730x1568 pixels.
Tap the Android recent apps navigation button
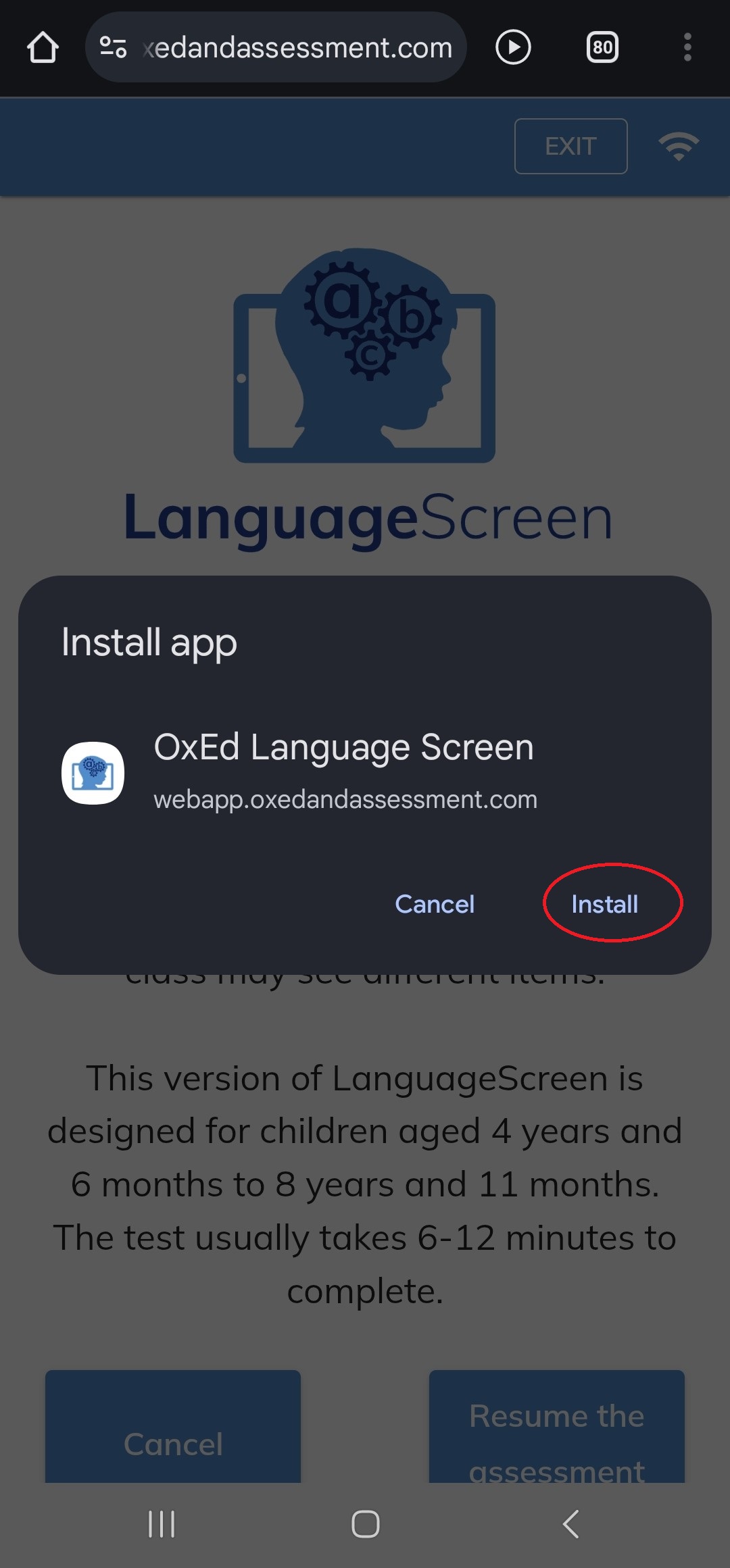pos(162,1524)
